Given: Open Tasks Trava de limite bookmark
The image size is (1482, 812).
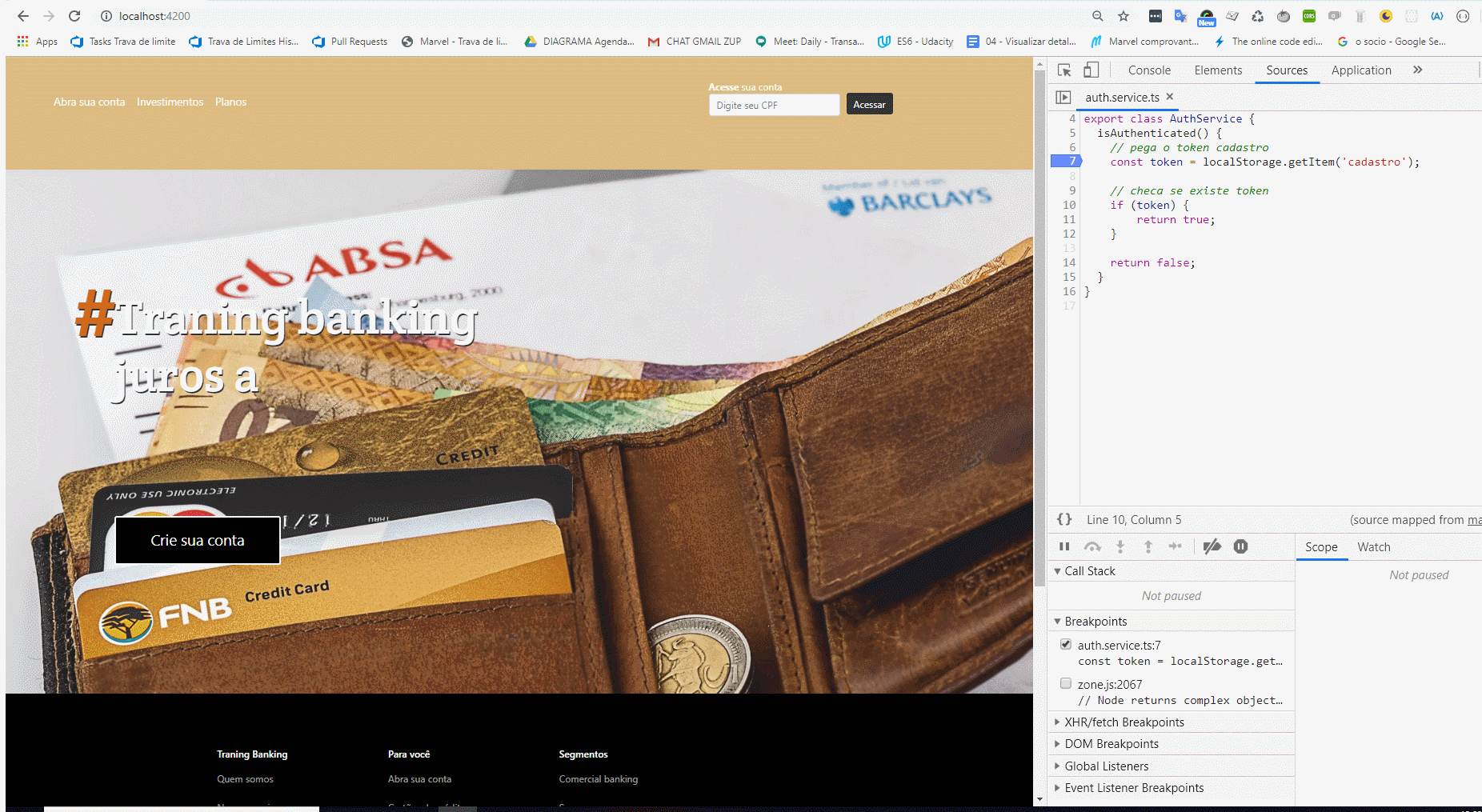Looking at the screenshot, I should [123, 42].
